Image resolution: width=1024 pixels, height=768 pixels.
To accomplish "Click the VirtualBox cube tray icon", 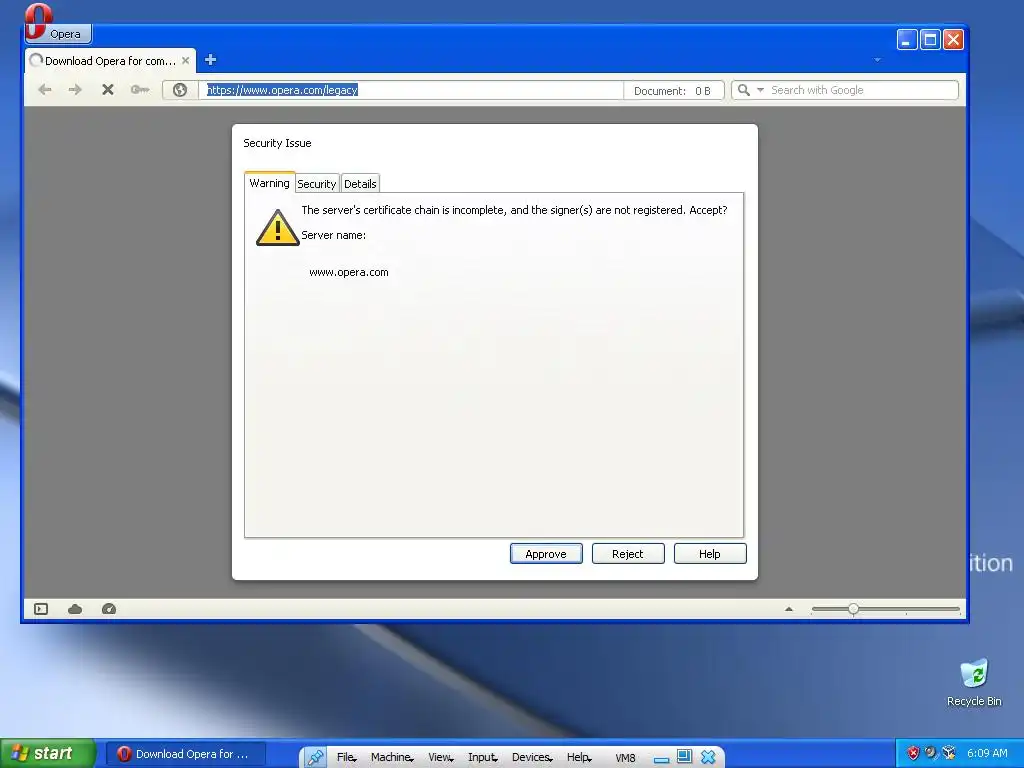I will click(949, 753).
